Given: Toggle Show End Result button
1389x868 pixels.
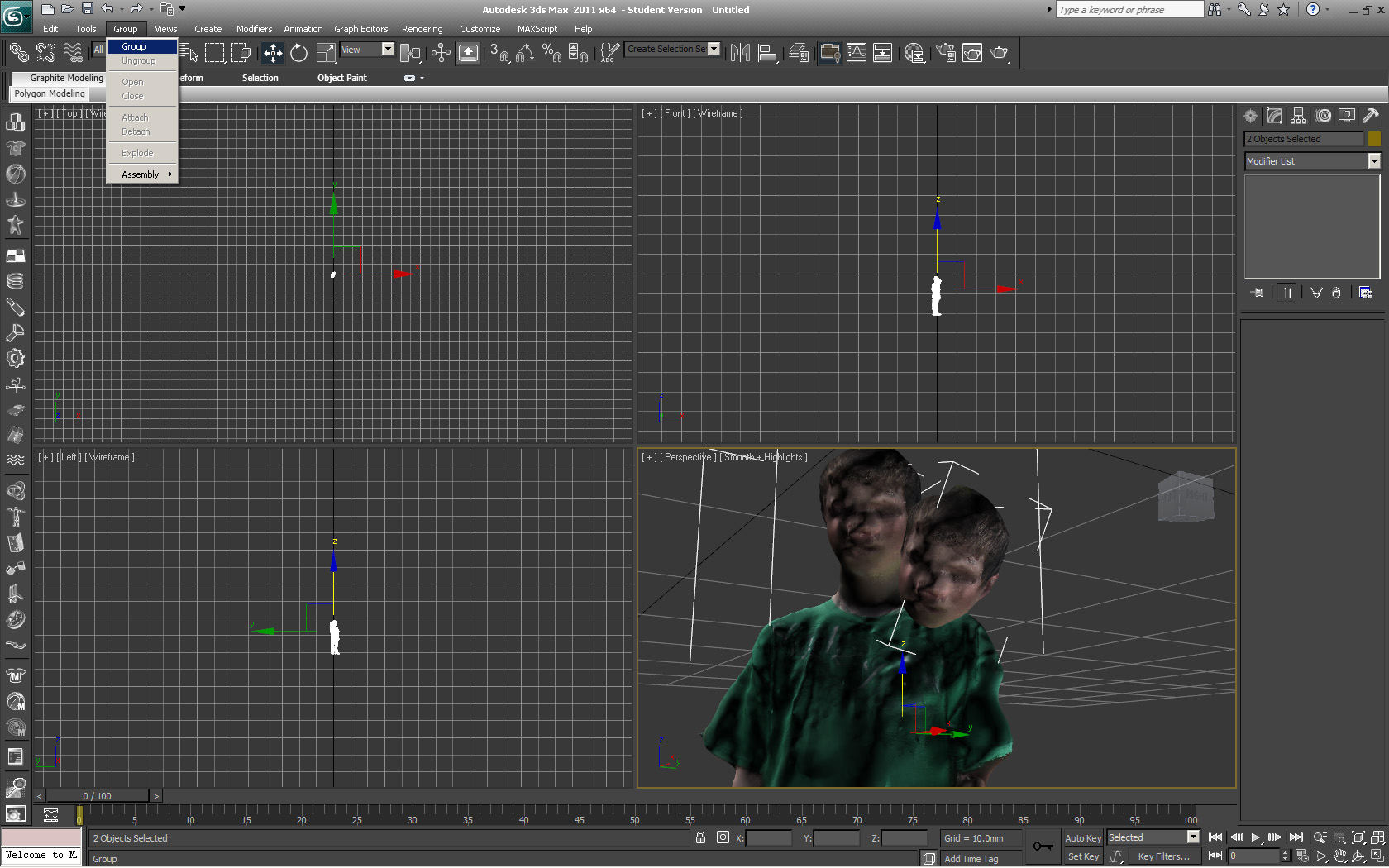Looking at the screenshot, I should (x=1287, y=293).
